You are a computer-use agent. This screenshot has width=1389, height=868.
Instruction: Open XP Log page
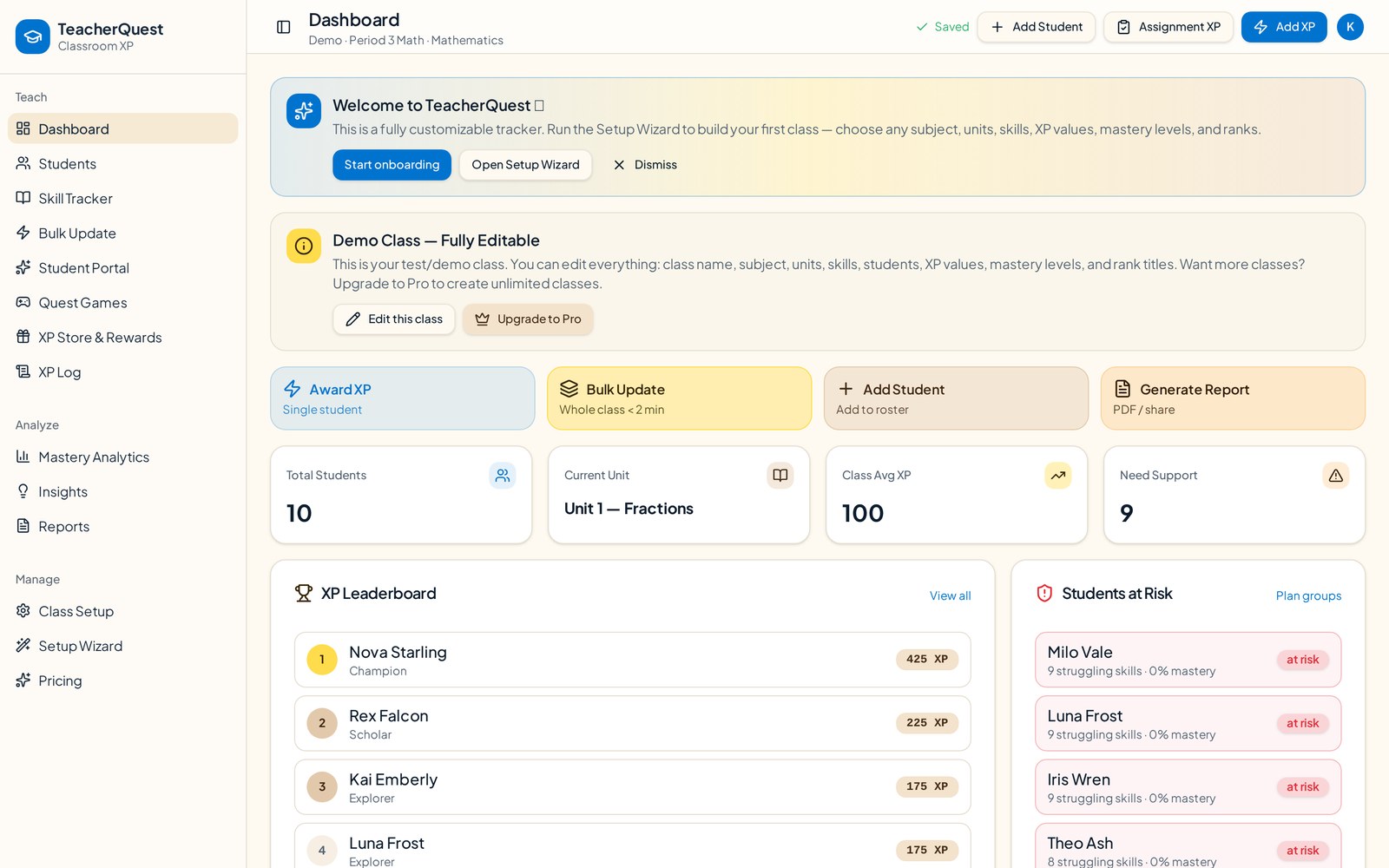point(122,372)
